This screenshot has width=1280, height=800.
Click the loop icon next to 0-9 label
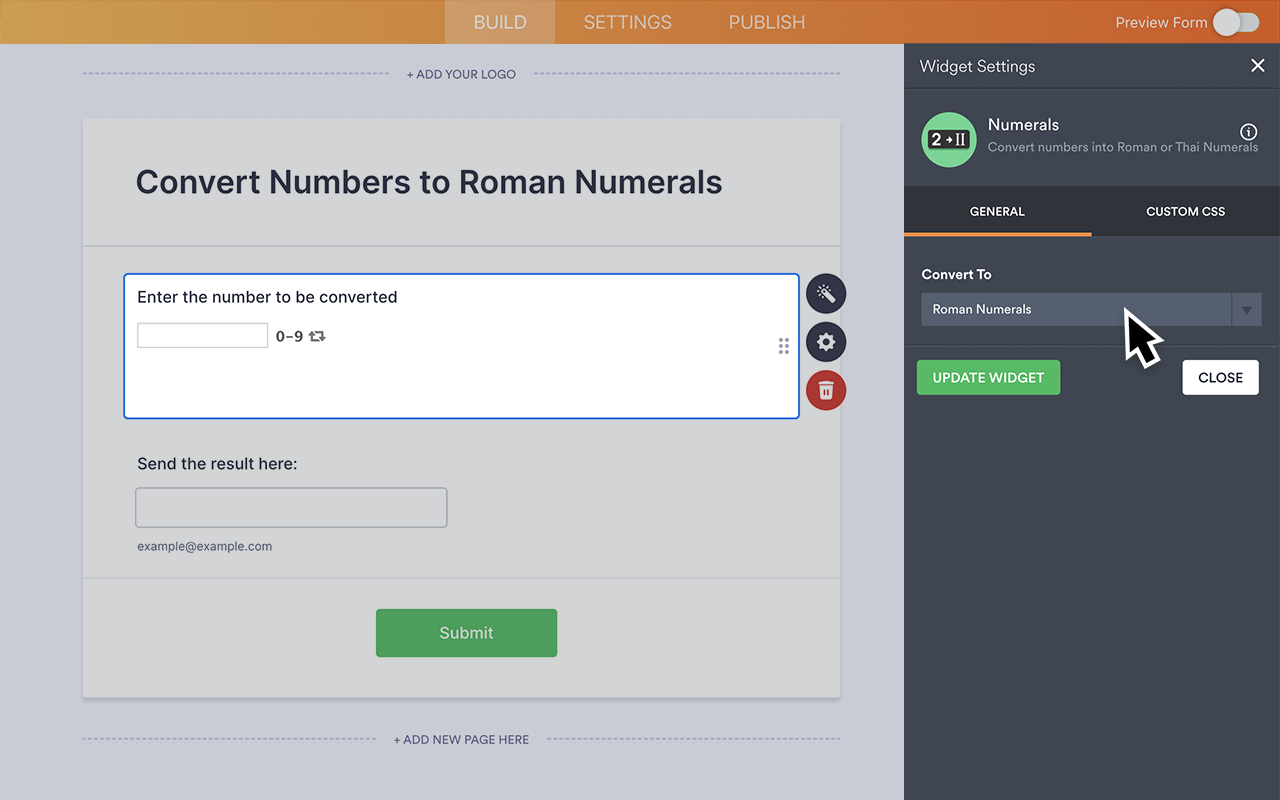coord(317,336)
